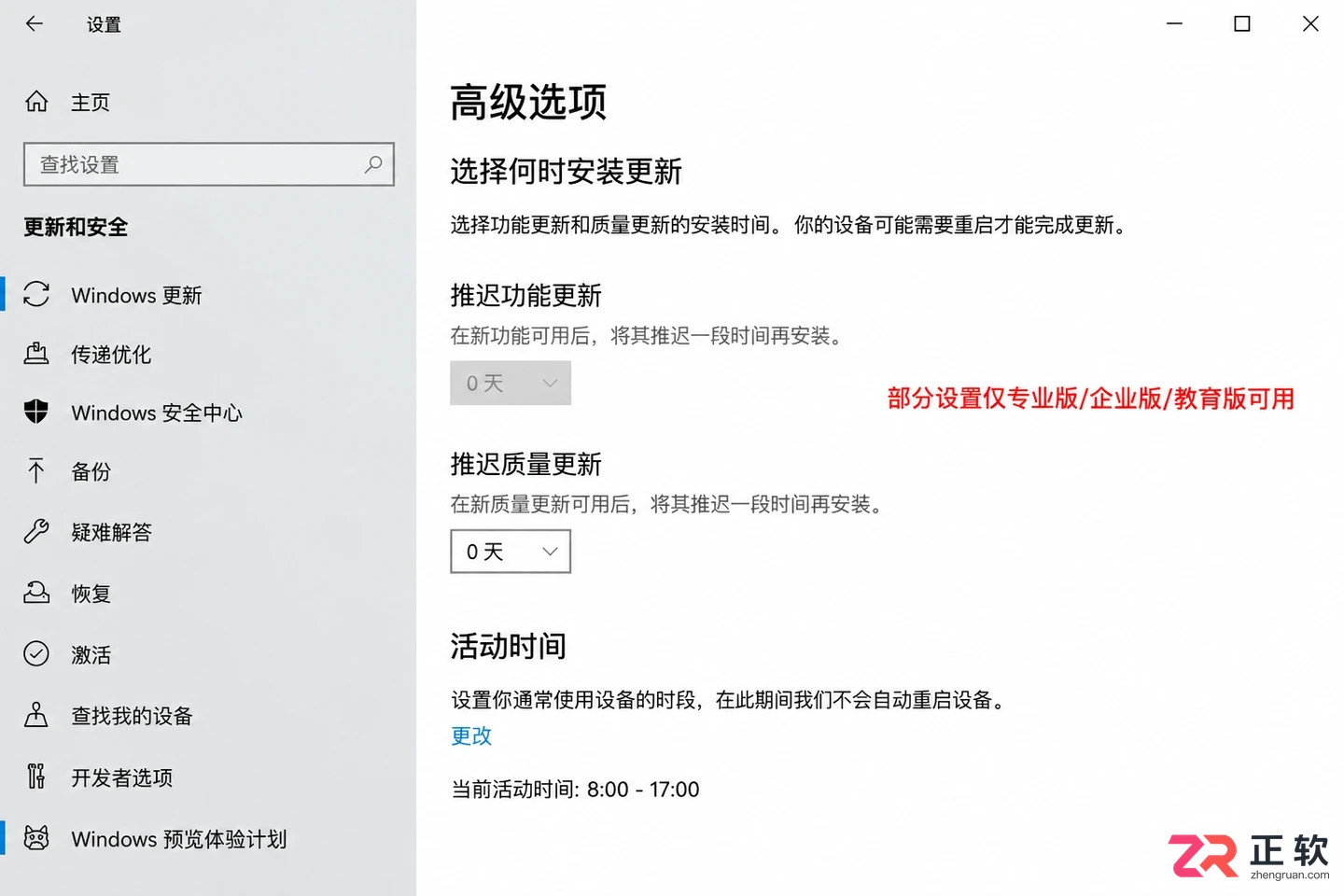Click the 更新和安全 section heading

[76, 227]
